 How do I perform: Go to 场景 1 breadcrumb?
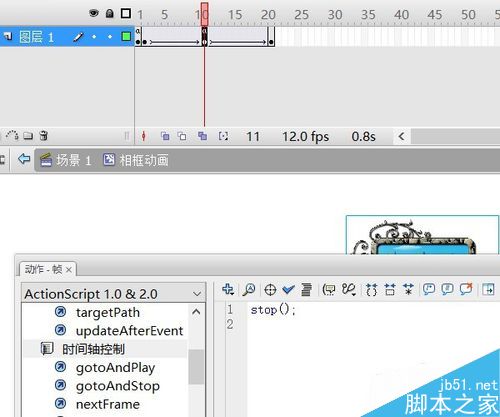(x=66, y=160)
